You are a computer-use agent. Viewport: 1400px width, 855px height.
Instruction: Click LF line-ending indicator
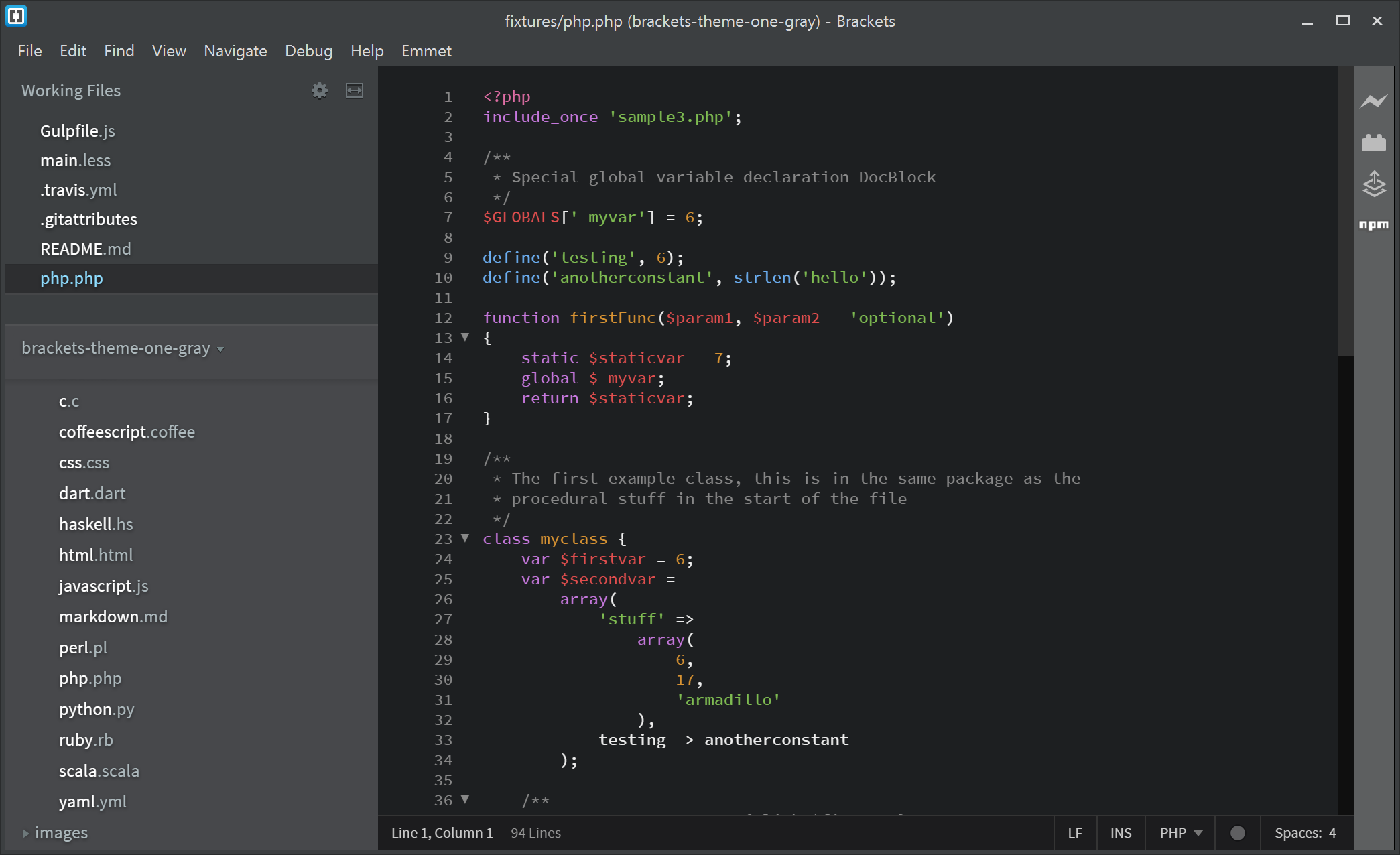click(1075, 833)
